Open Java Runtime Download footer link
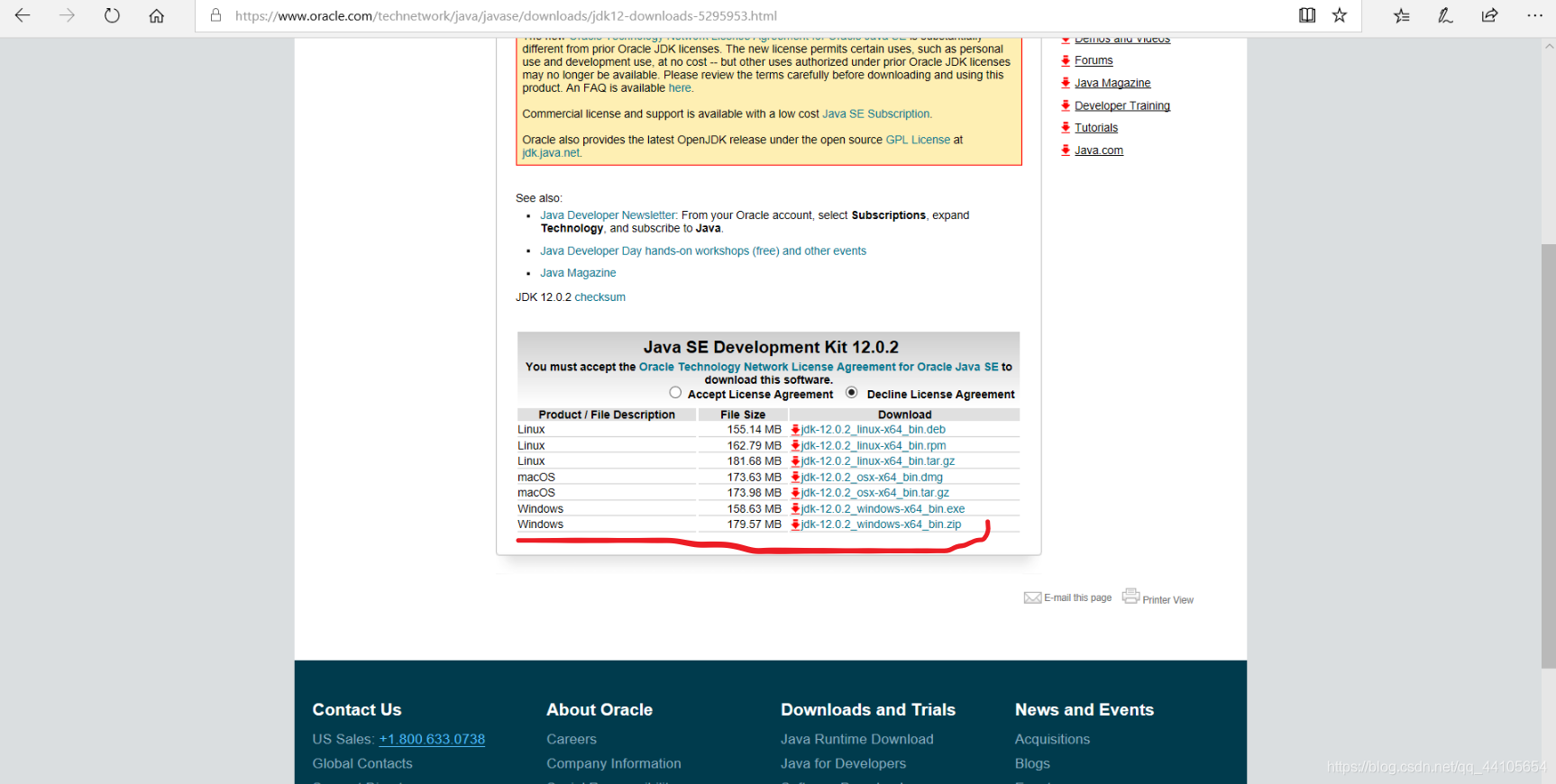1556x784 pixels. point(857,739)
